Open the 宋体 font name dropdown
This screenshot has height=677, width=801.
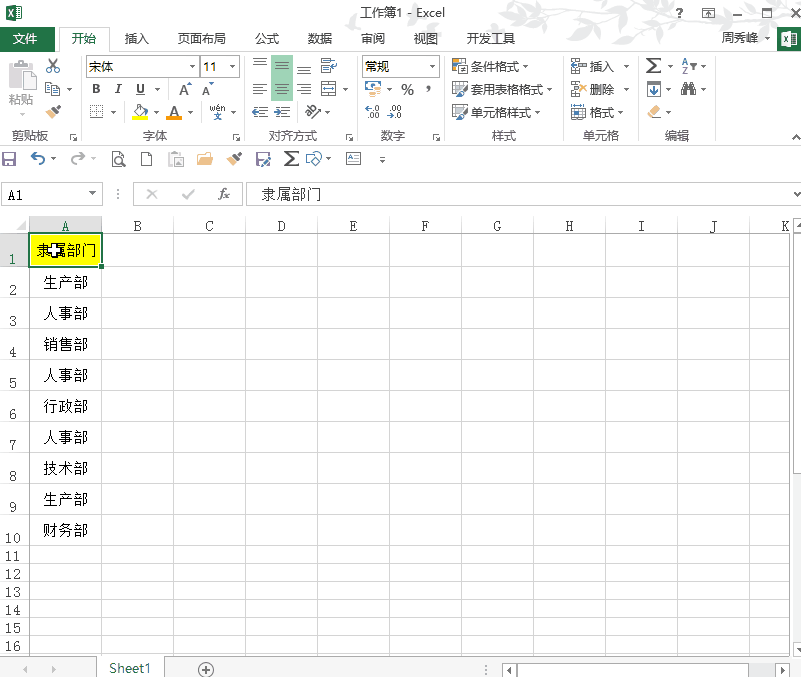click(193, 66)
